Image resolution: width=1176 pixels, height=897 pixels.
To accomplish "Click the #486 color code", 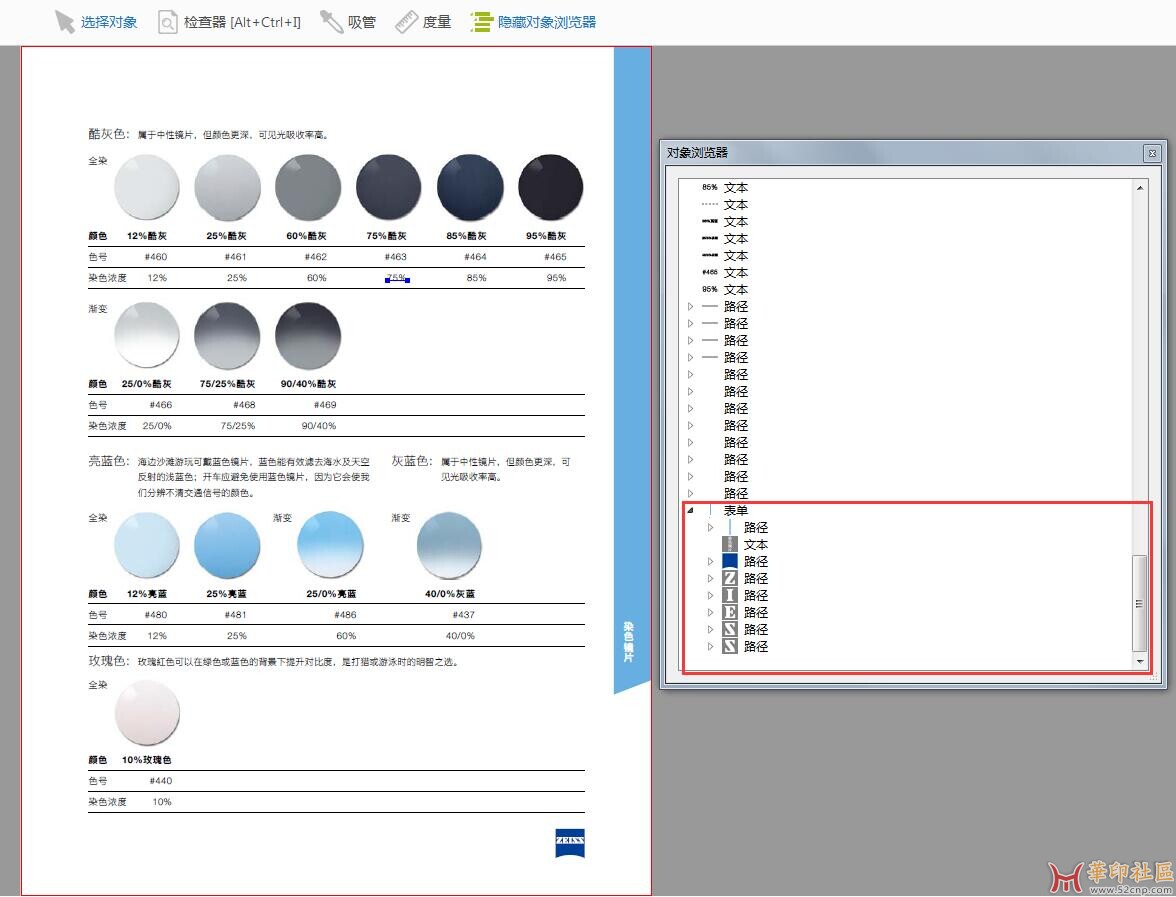I will coord(345,614).
